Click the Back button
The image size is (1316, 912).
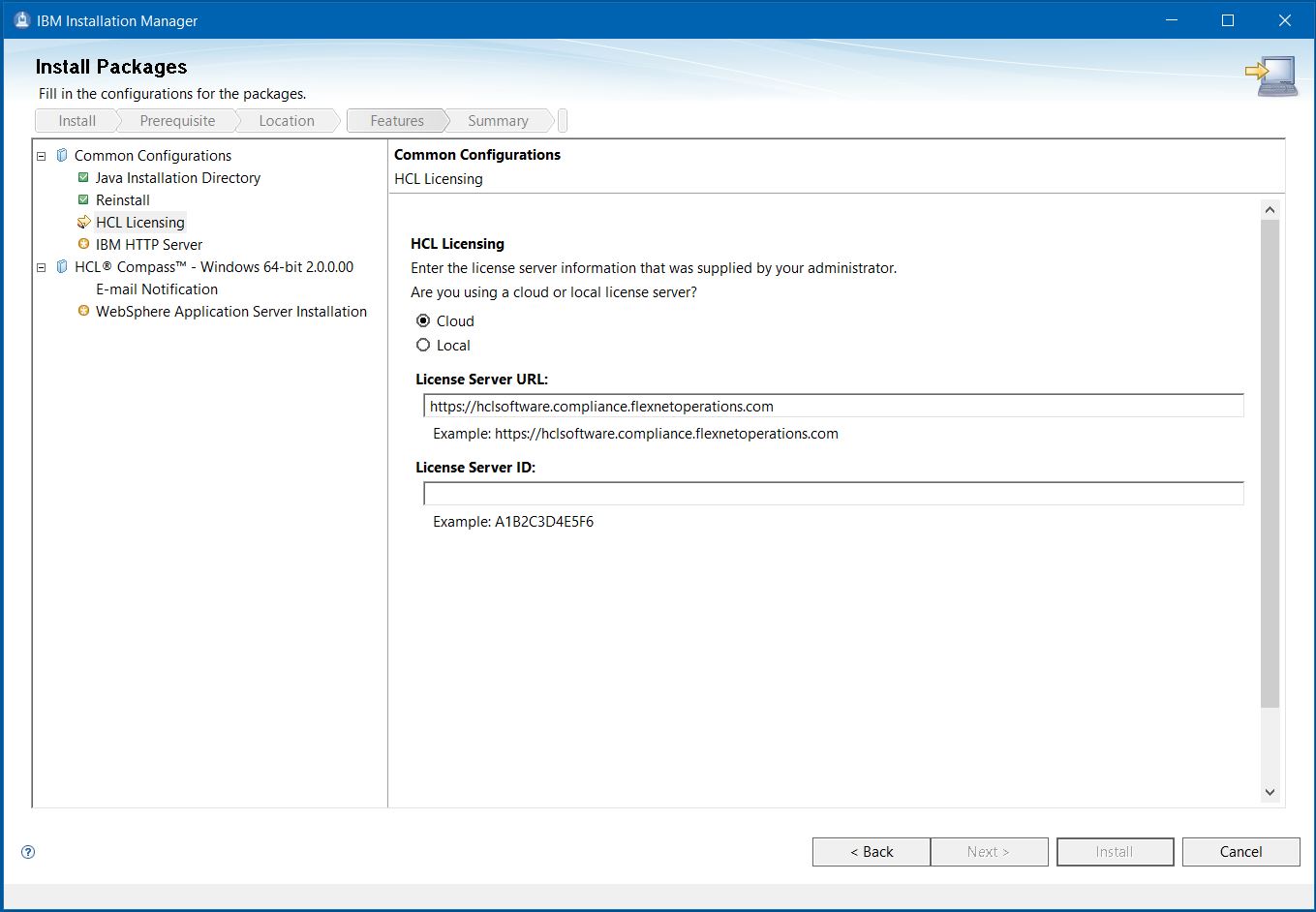point(872,852)
